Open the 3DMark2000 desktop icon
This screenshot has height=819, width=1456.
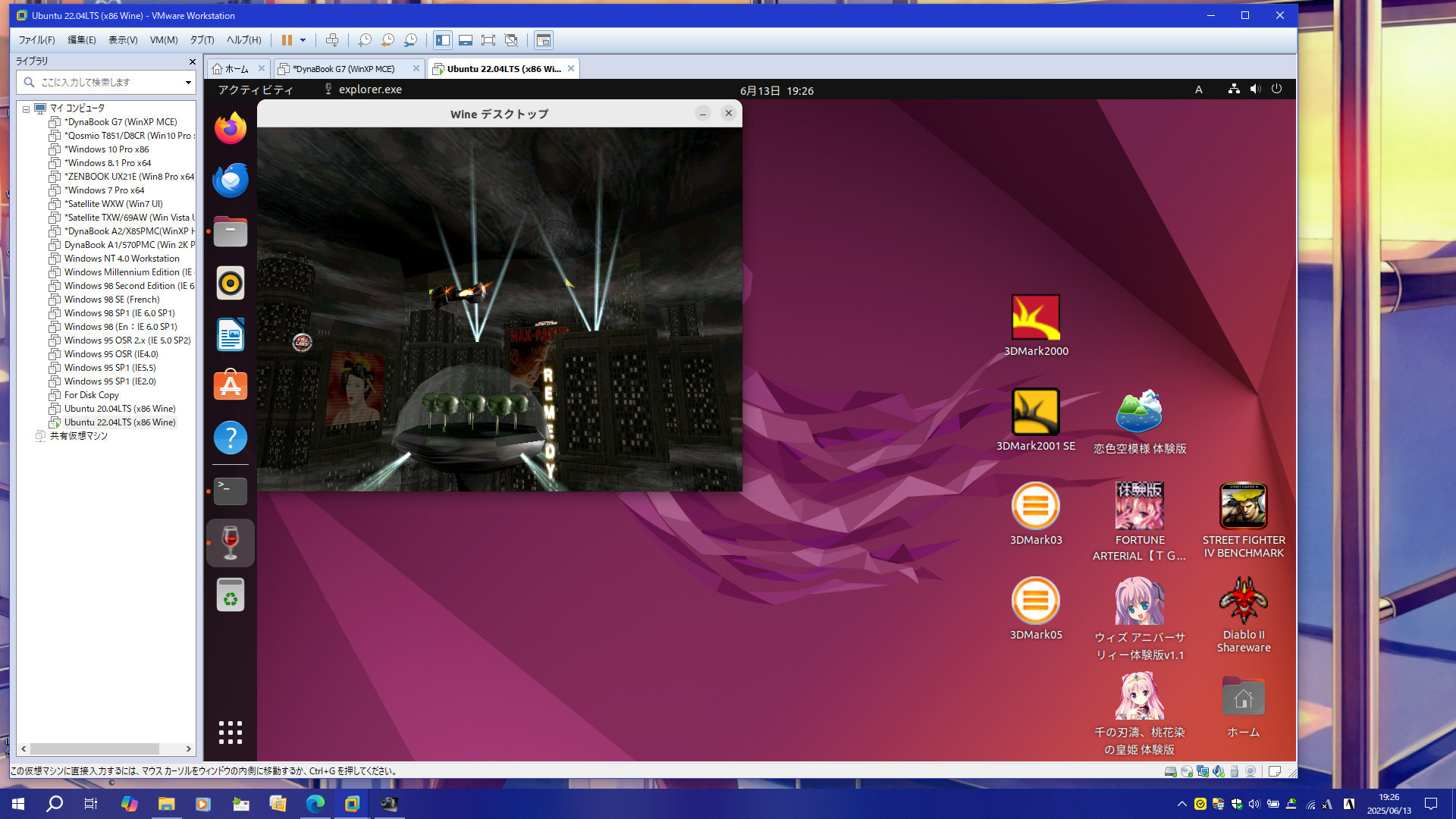point(1036,325)
